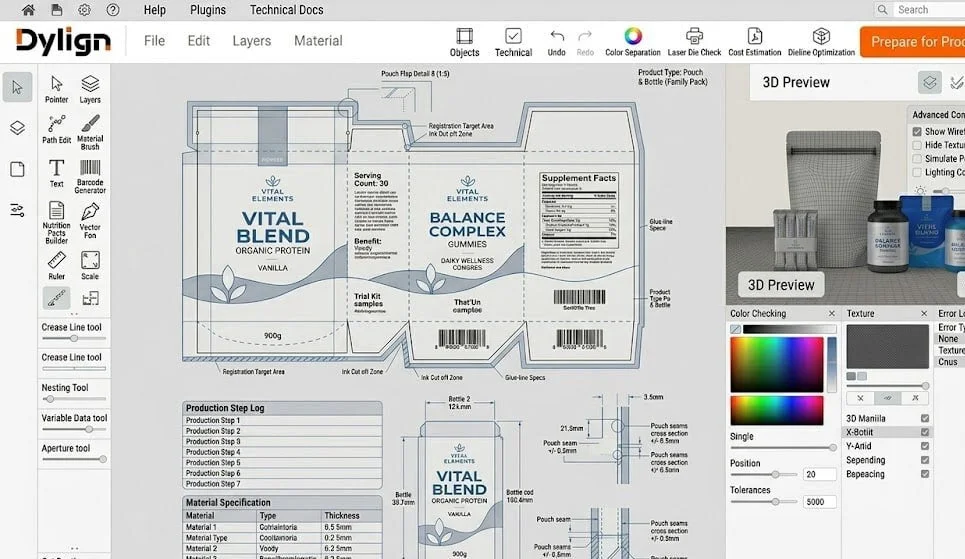This screenshot has width=965, height=559.
Task: Click the nesting blocks icon under Scale
Action: pos(90,299)
